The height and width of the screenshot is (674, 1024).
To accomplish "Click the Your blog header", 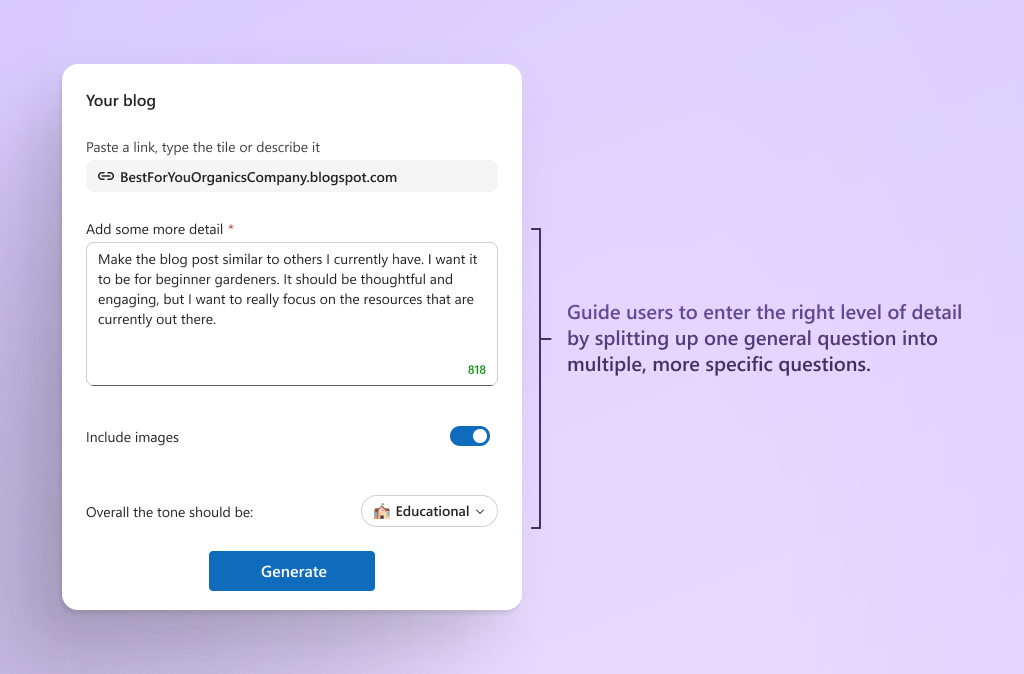I will 121,100.
